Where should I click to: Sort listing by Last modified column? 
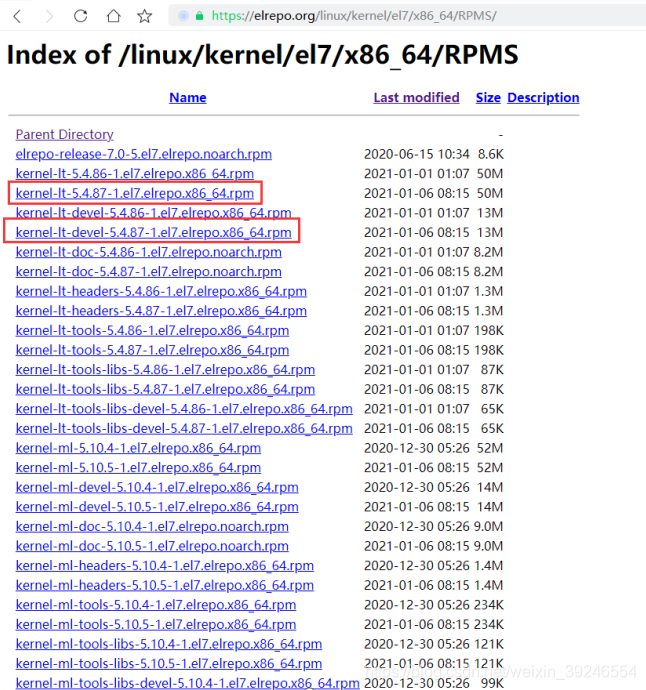[416, 97]
